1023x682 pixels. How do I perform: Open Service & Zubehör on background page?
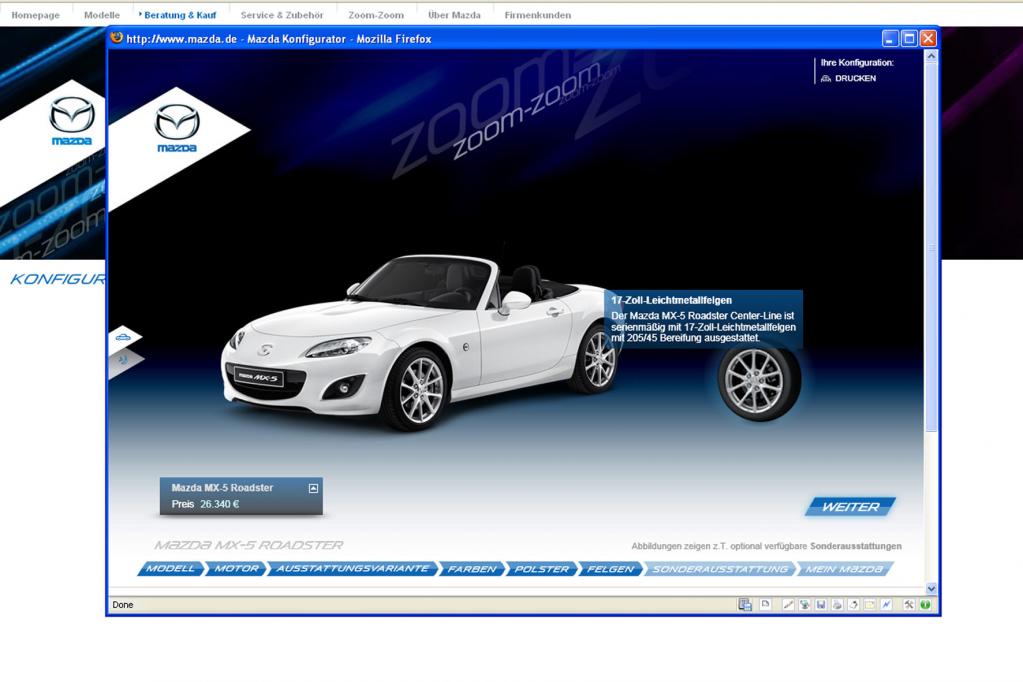(x=282, y=15)
